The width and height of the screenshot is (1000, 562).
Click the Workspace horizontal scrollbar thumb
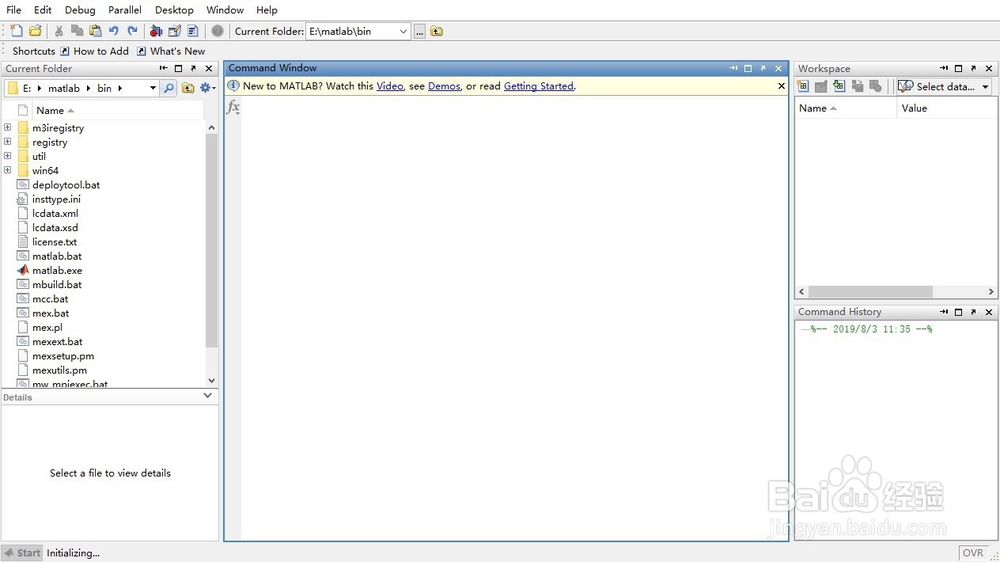pyautogui.click(x=870, y=292)
